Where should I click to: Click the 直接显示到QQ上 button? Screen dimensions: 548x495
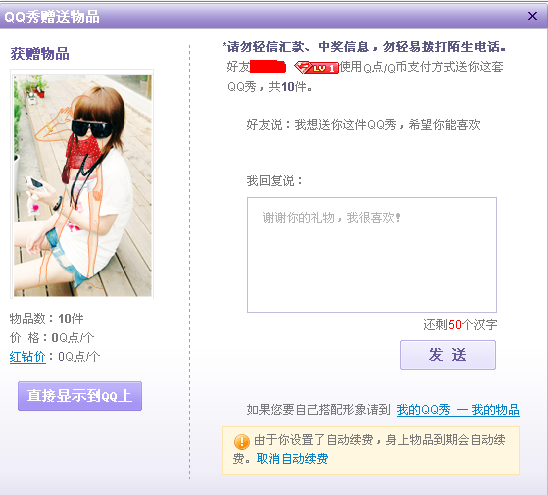pyautogui.click(x=80, y=396)
